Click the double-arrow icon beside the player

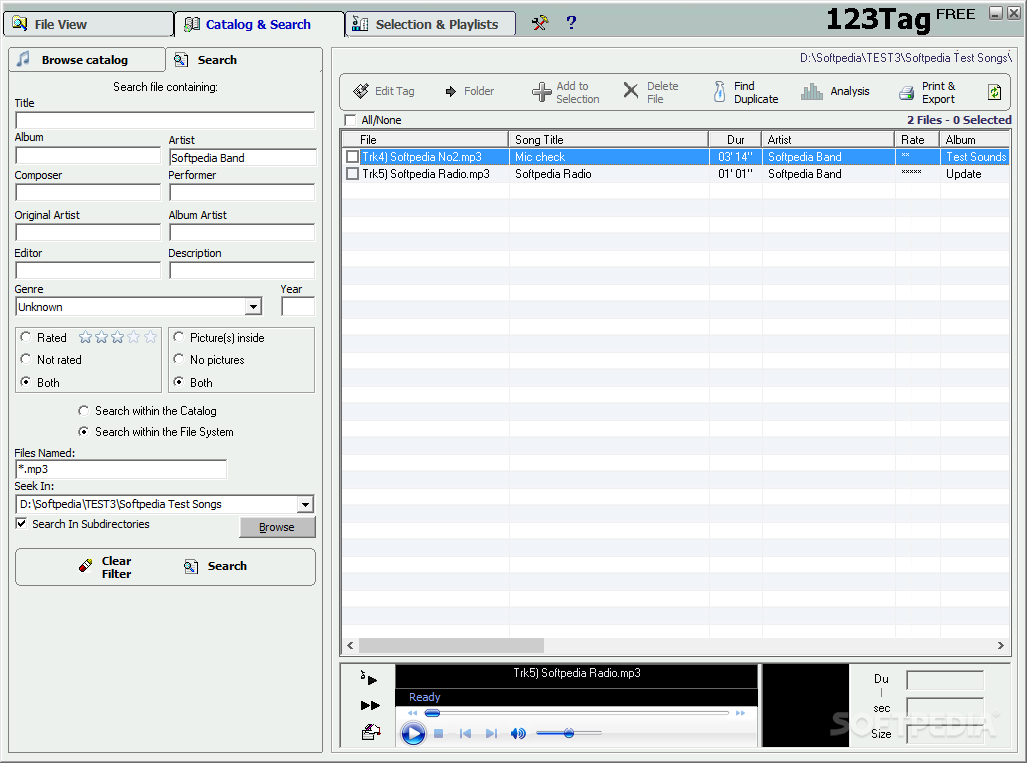click(370, 705)
